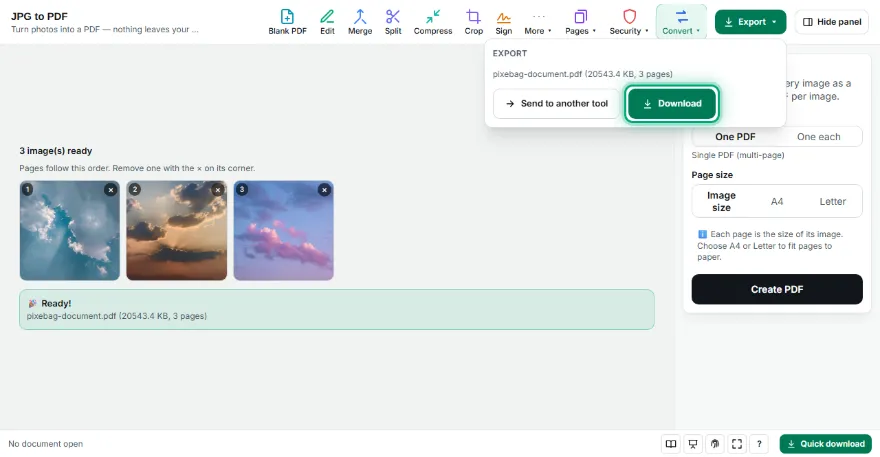This screenshot has height=457, width=880.
Task: Open the Split scissors tool
Action: click(393, 22)
